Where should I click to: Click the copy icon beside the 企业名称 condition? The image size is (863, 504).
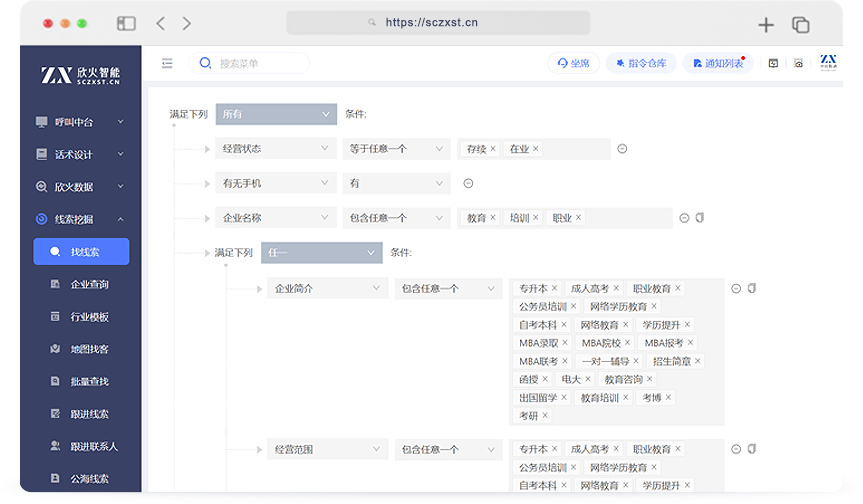pyautogui.click(x=700, y=217)
